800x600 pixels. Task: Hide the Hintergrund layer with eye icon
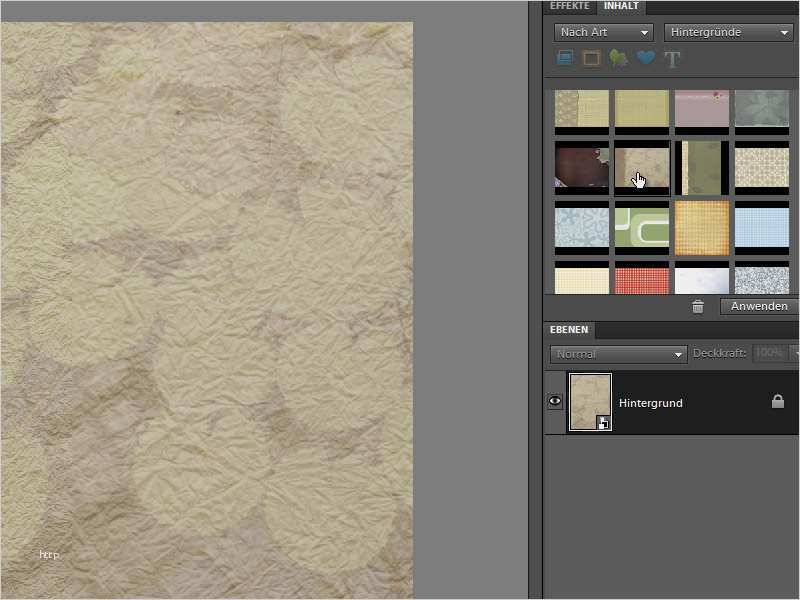[x=555, y=402]
